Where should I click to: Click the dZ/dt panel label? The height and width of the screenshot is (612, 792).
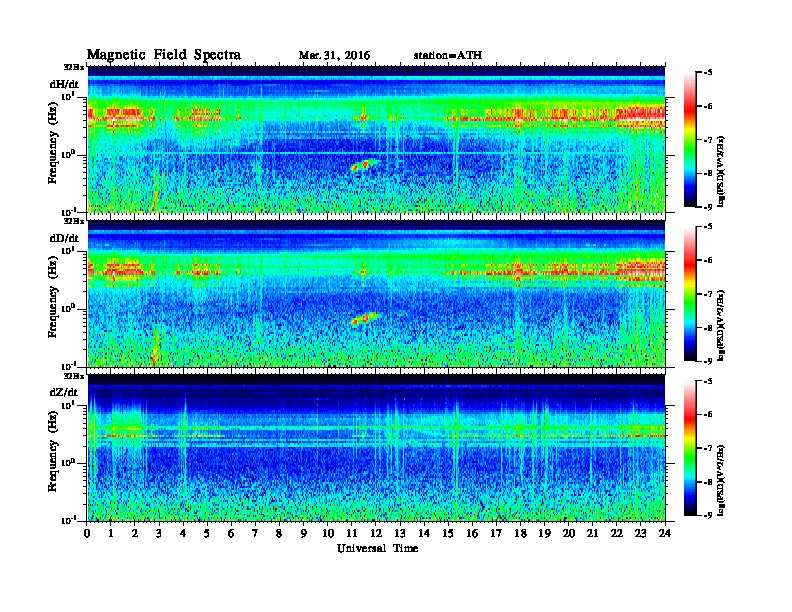coord(64,392)
